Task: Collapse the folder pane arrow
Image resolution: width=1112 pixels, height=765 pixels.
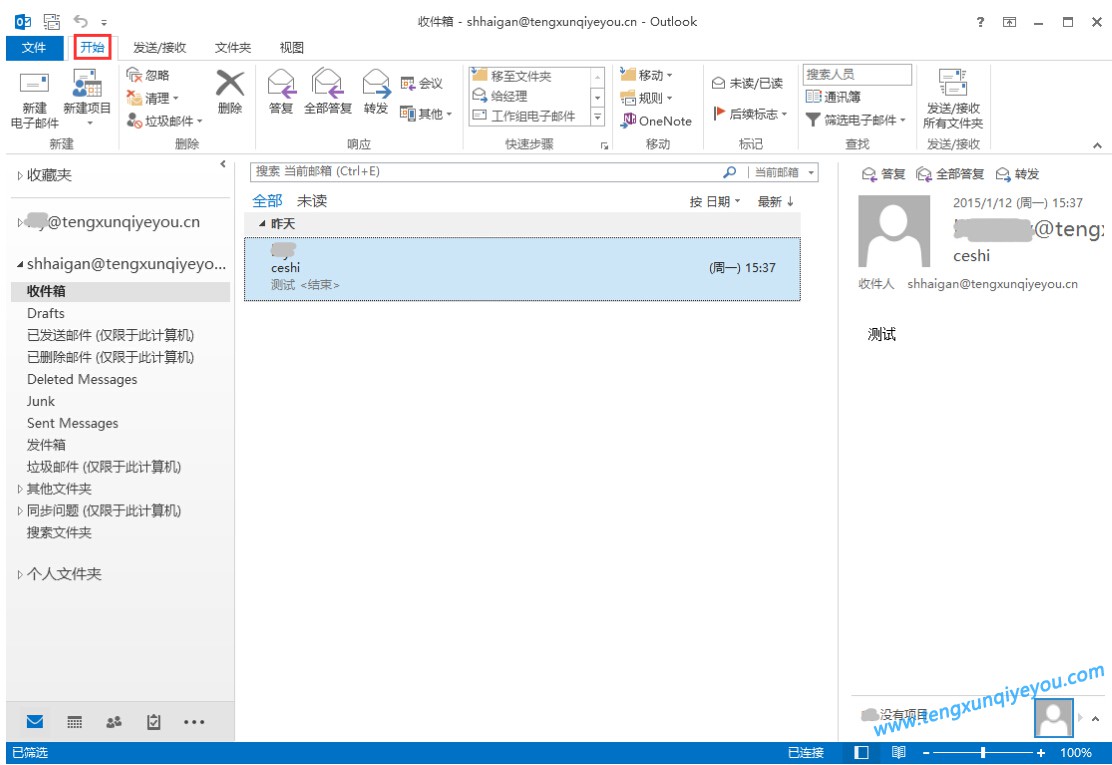Action: [223, 164]
